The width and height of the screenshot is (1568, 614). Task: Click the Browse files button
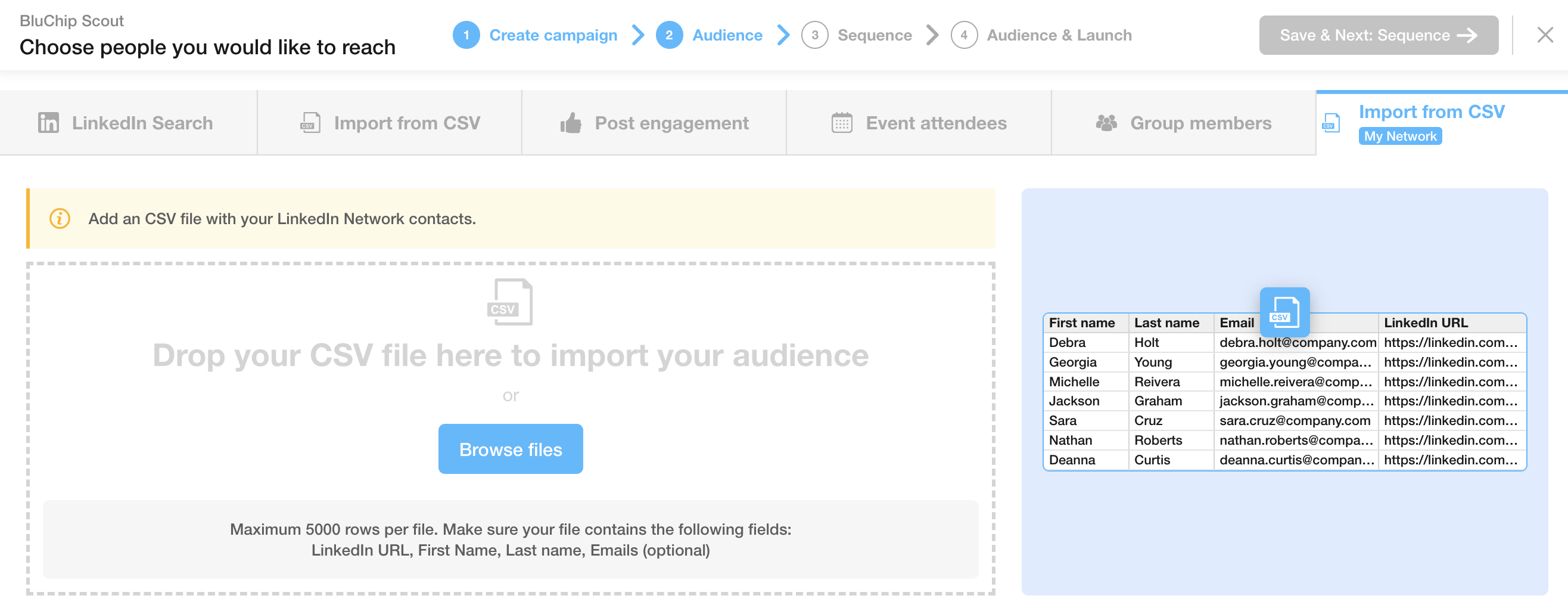511,449
